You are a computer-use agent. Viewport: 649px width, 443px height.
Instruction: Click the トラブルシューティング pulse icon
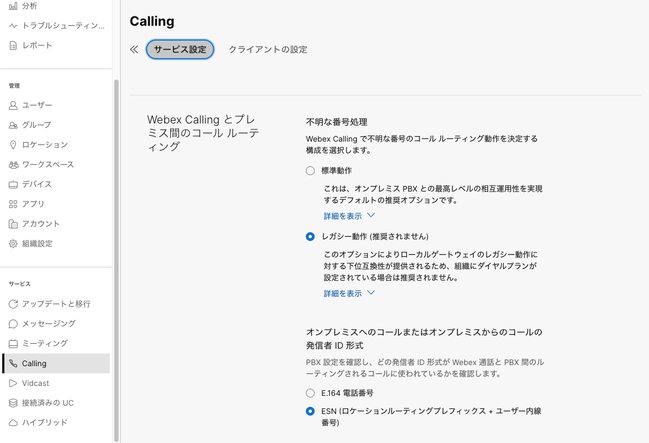coord(13,26)
